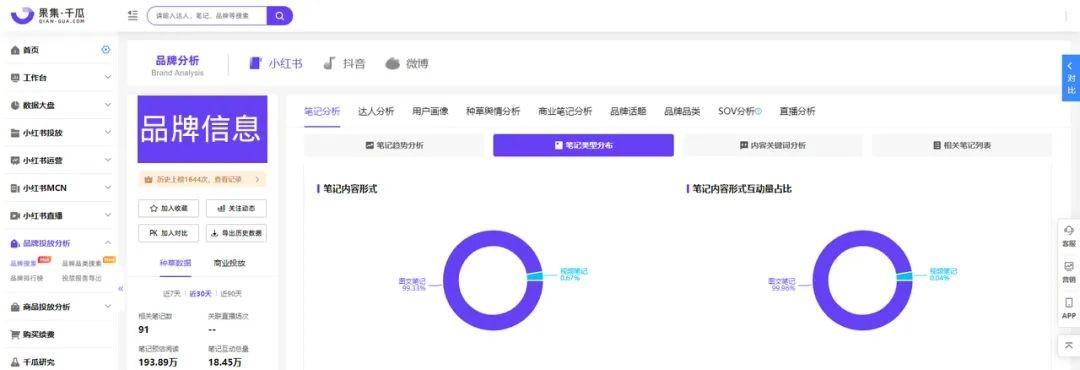Click the 首页 home icon
This screenshot has height=370, width=1080.
point(15,50)
